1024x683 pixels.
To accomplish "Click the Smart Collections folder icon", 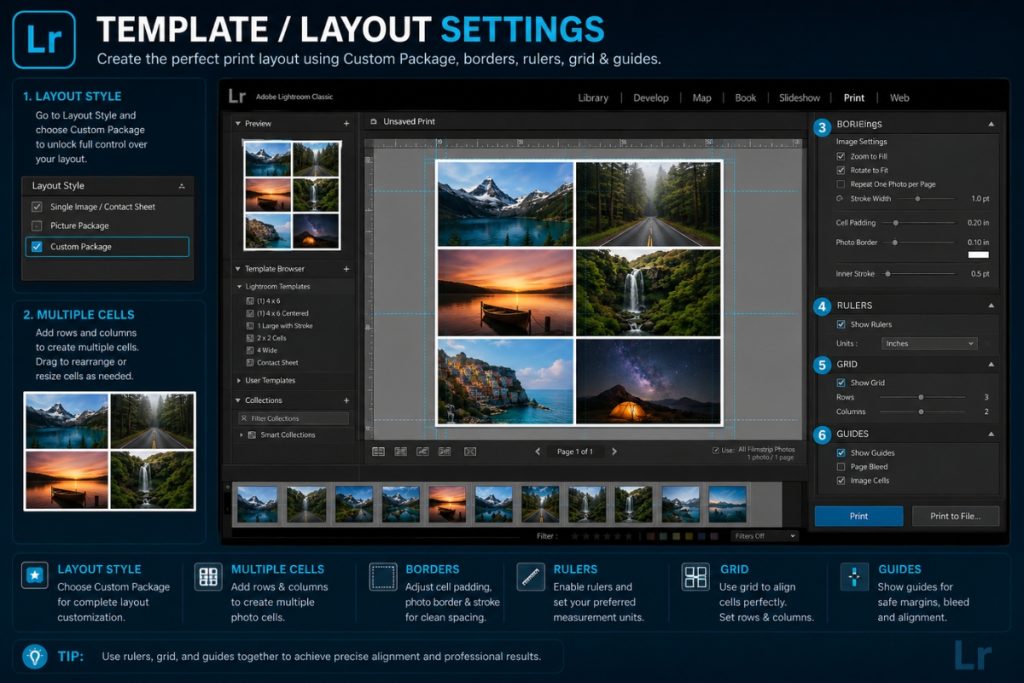I will 251,435.
